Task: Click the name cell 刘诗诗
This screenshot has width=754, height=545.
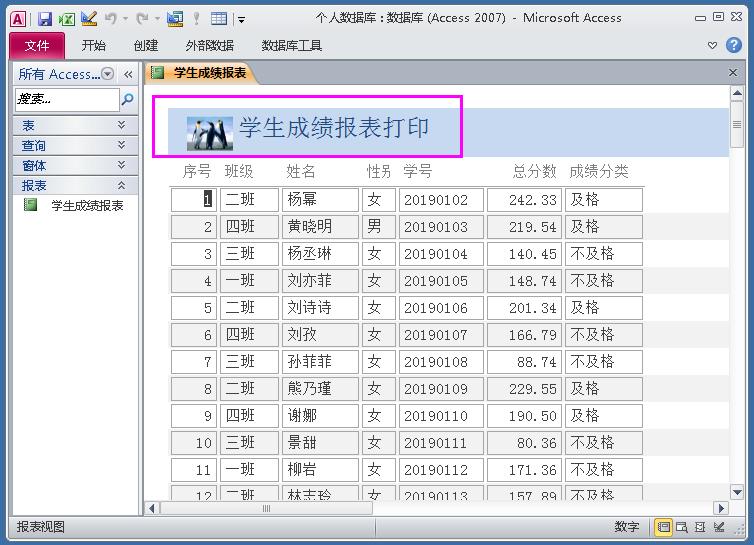Action: [320, 307]
